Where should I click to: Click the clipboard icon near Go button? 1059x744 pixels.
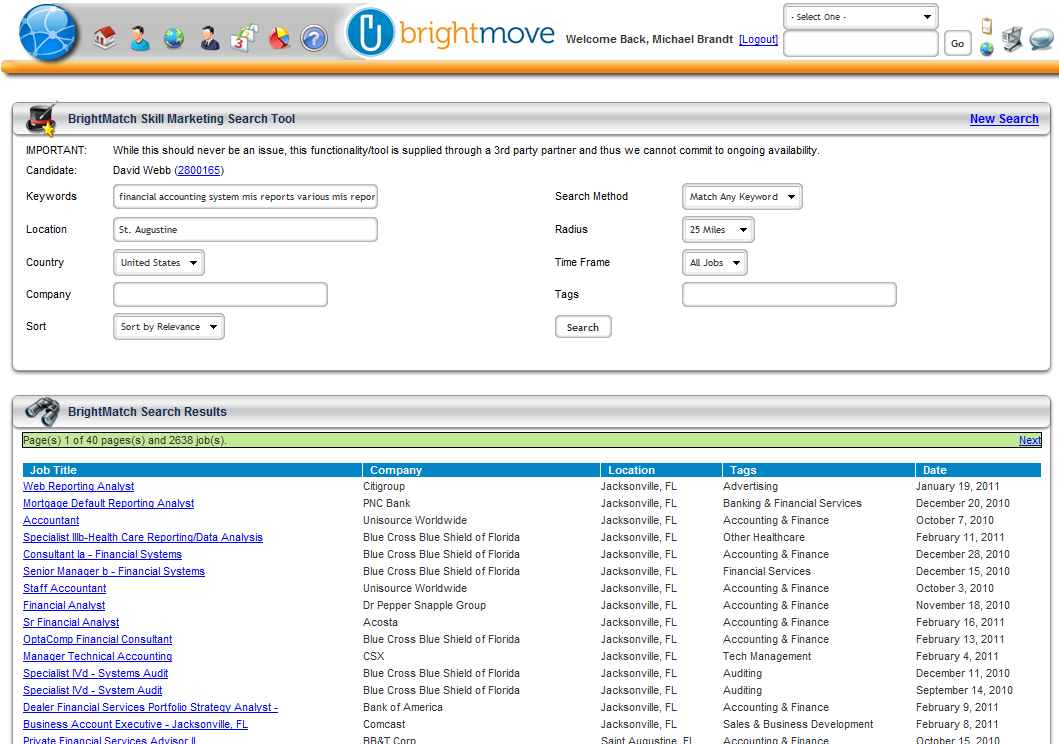coord(987,26)
